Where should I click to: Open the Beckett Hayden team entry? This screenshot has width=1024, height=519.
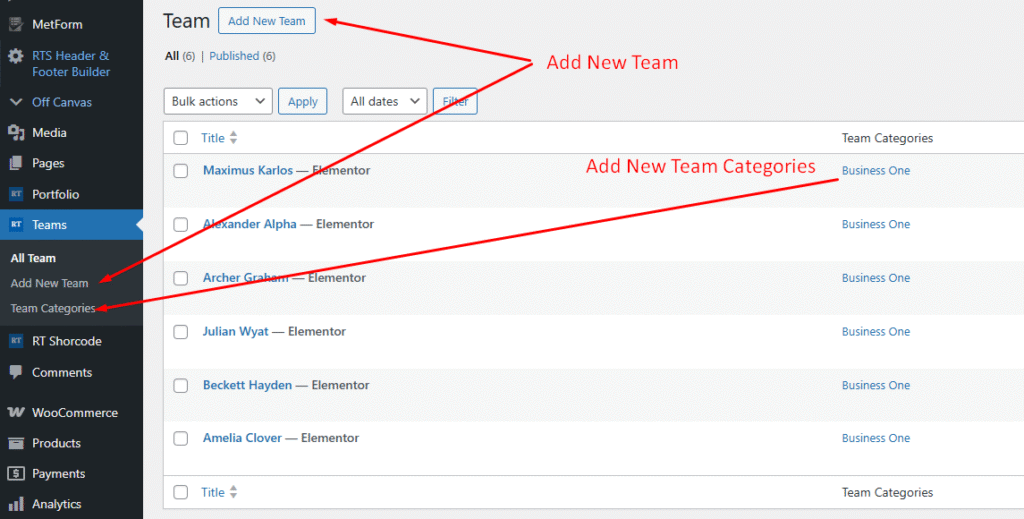247,385
